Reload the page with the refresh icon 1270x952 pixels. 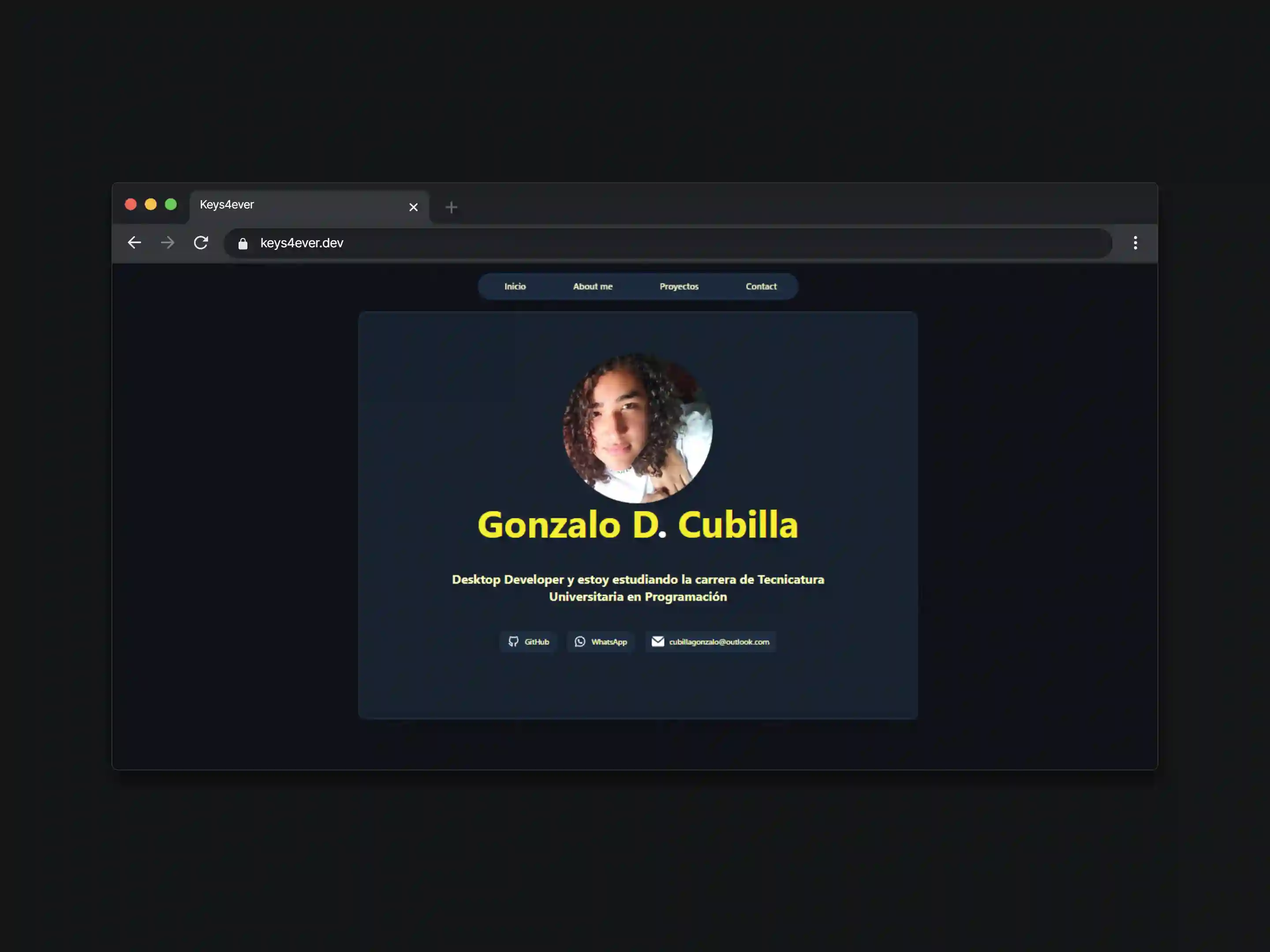[201, 243]
